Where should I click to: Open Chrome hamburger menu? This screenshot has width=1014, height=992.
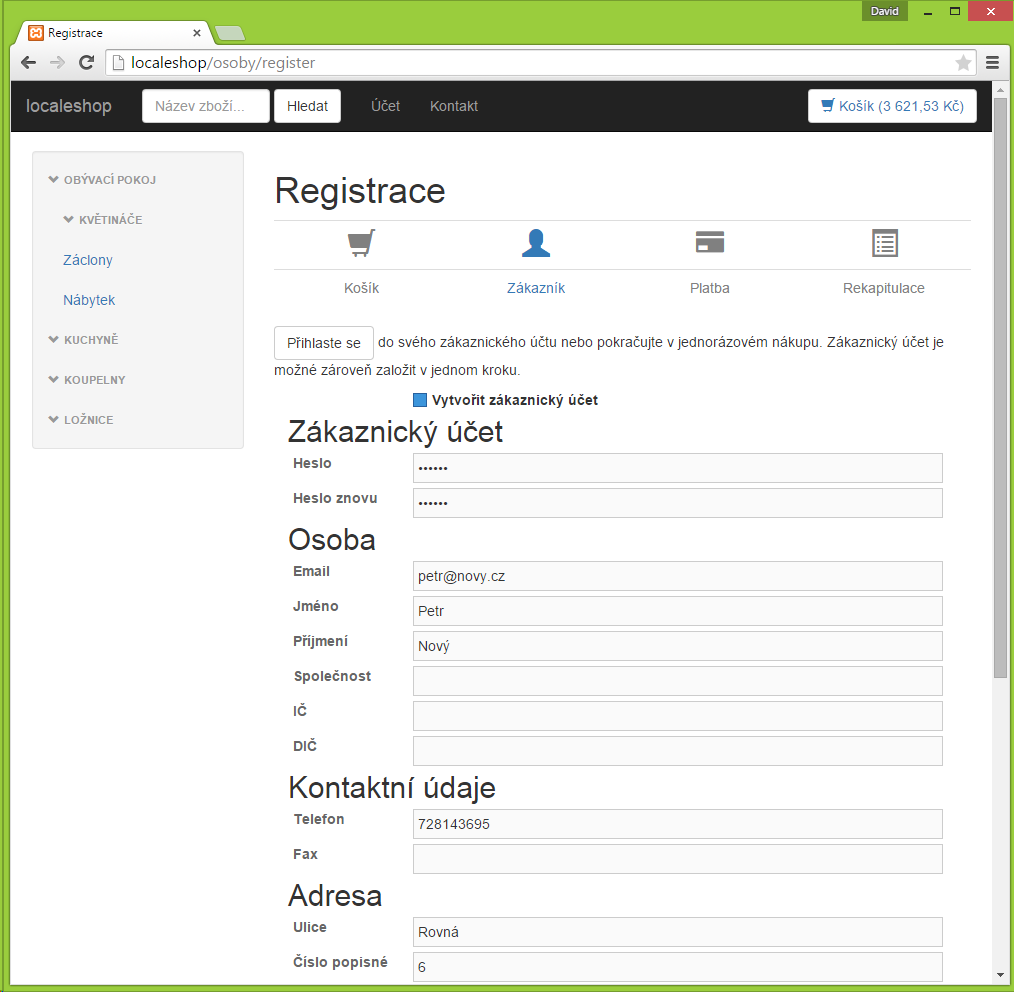[x=993, y=63]
